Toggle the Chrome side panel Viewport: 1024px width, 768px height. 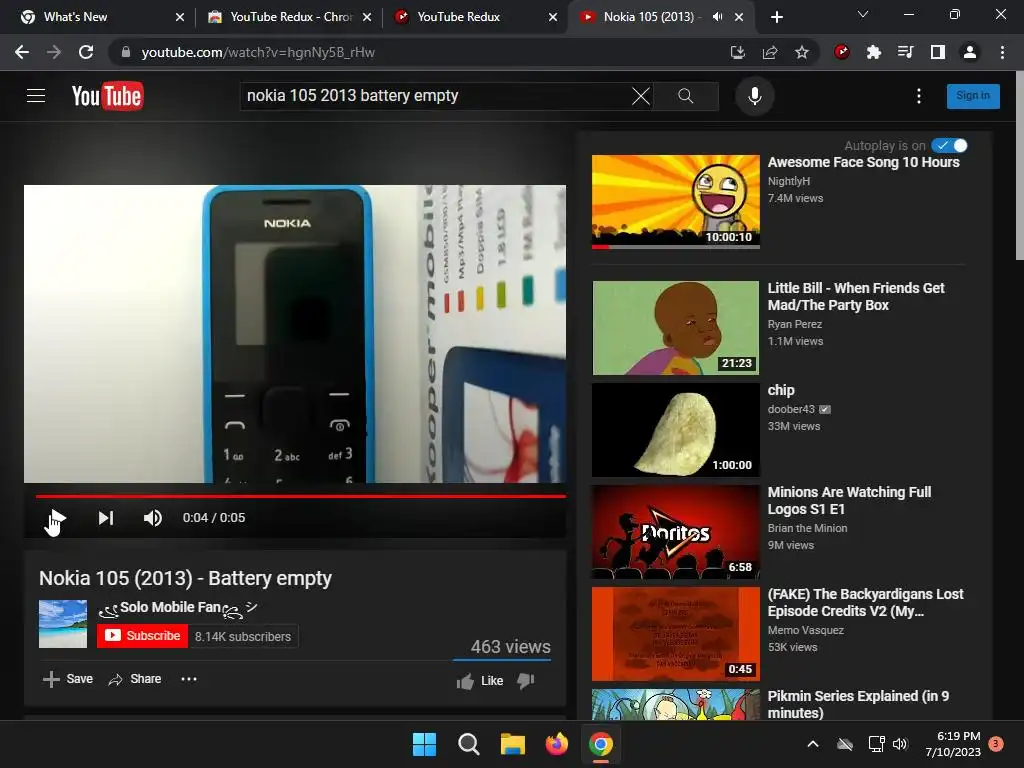tap(938, 52)
